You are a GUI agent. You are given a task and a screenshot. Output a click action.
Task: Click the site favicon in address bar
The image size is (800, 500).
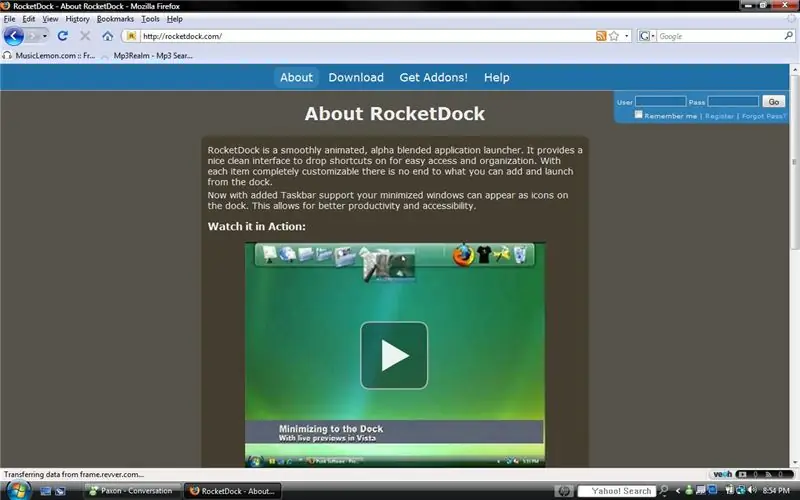click(x=132, y=36)
